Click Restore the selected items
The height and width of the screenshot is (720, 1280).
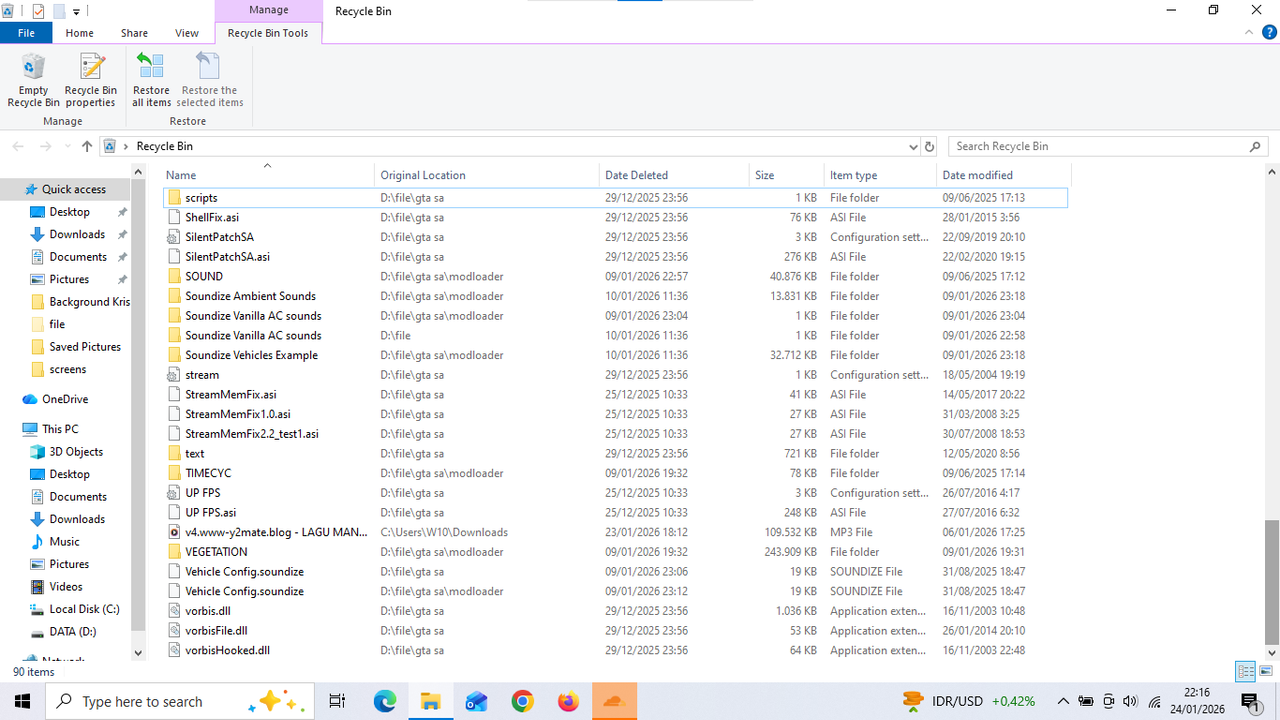point(210,81)
